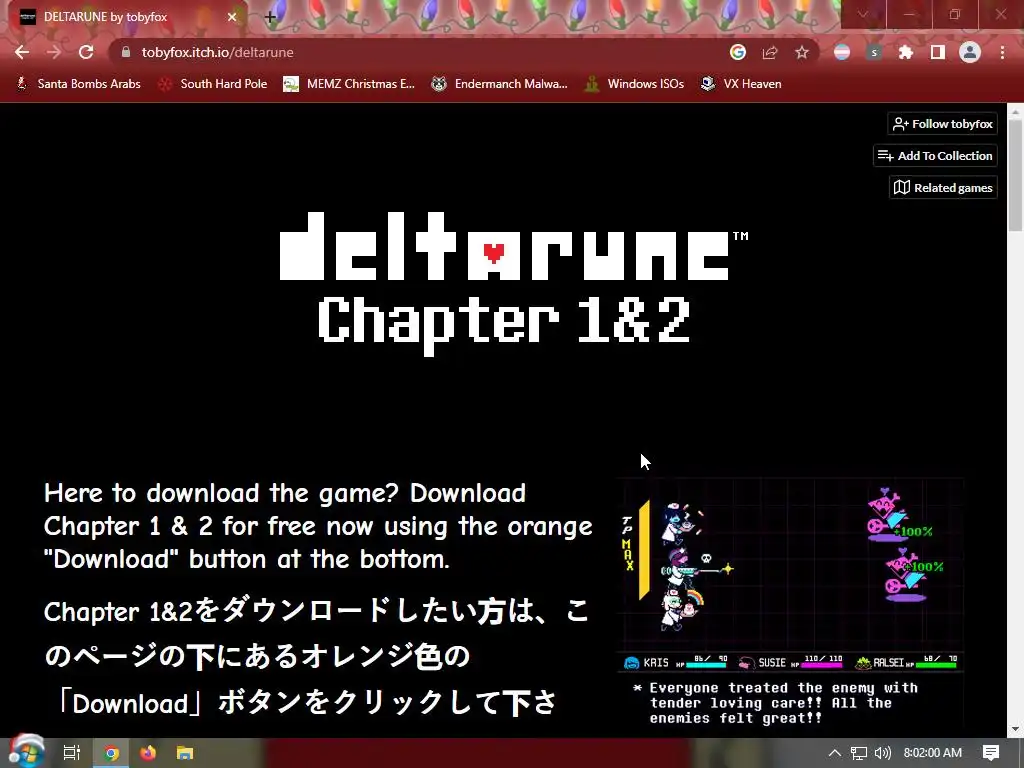The height and width of the screenshot is (768, 1024).
Task: Click the Google icon in the address bar
Action: pyautogui.click(x=737, y=52)
